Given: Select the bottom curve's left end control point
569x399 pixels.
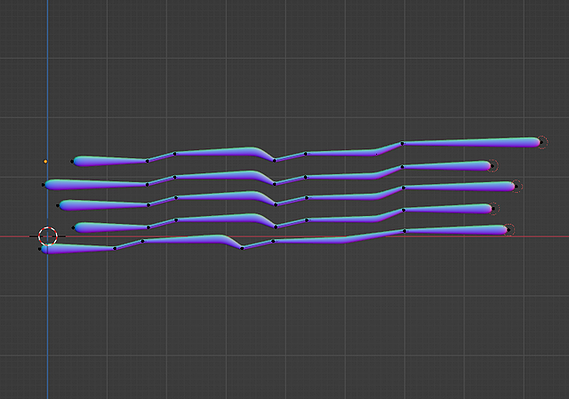Looking at the screenshot, I should click(x=40, y=249).
